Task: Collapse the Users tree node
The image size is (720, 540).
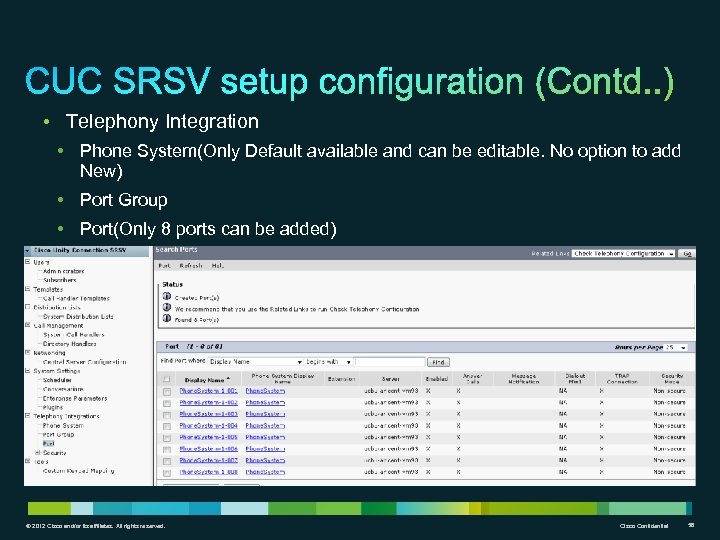Action: 28,262
